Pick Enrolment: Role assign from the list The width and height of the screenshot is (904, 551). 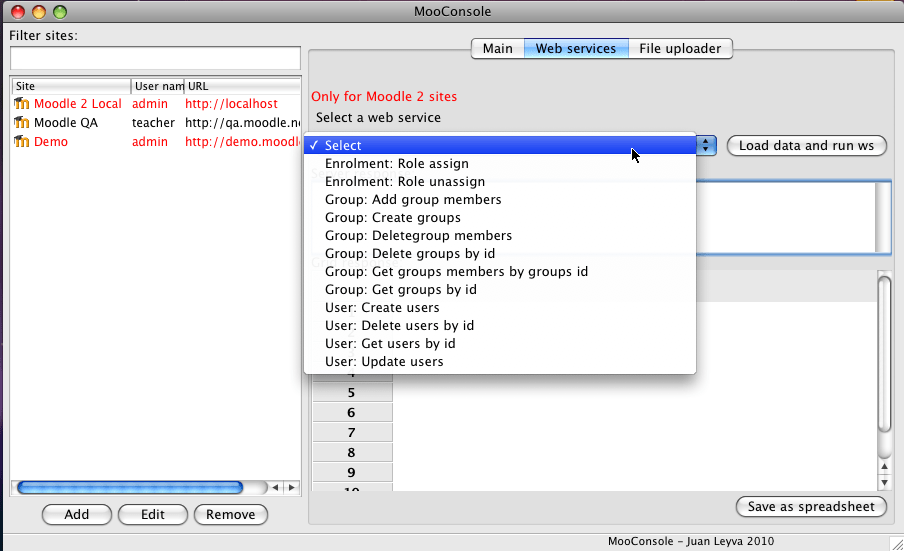500,164
